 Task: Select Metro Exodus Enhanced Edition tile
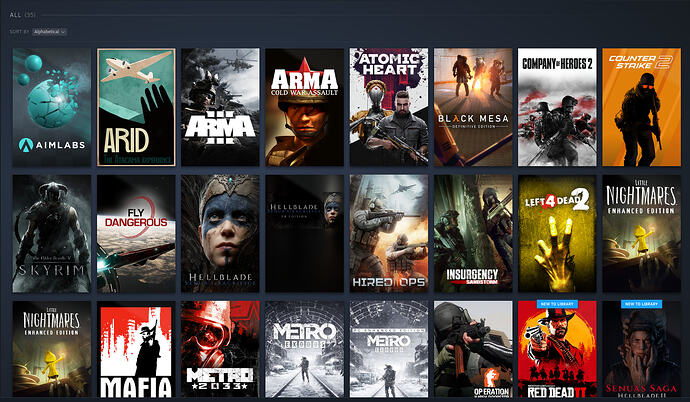pyautogui.click(x=388, y=350)
